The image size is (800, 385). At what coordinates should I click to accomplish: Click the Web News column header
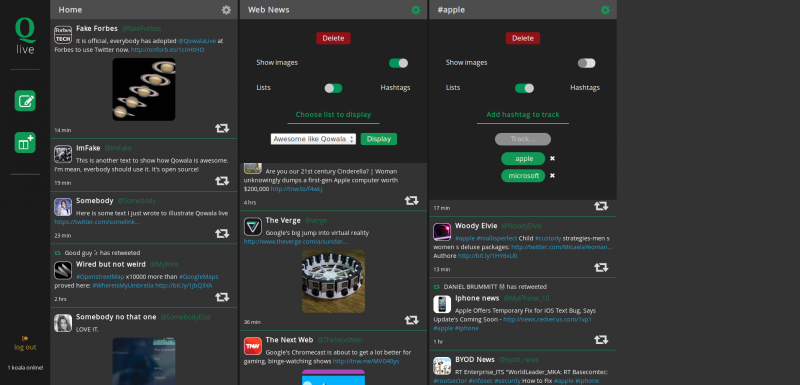(333, 10)
